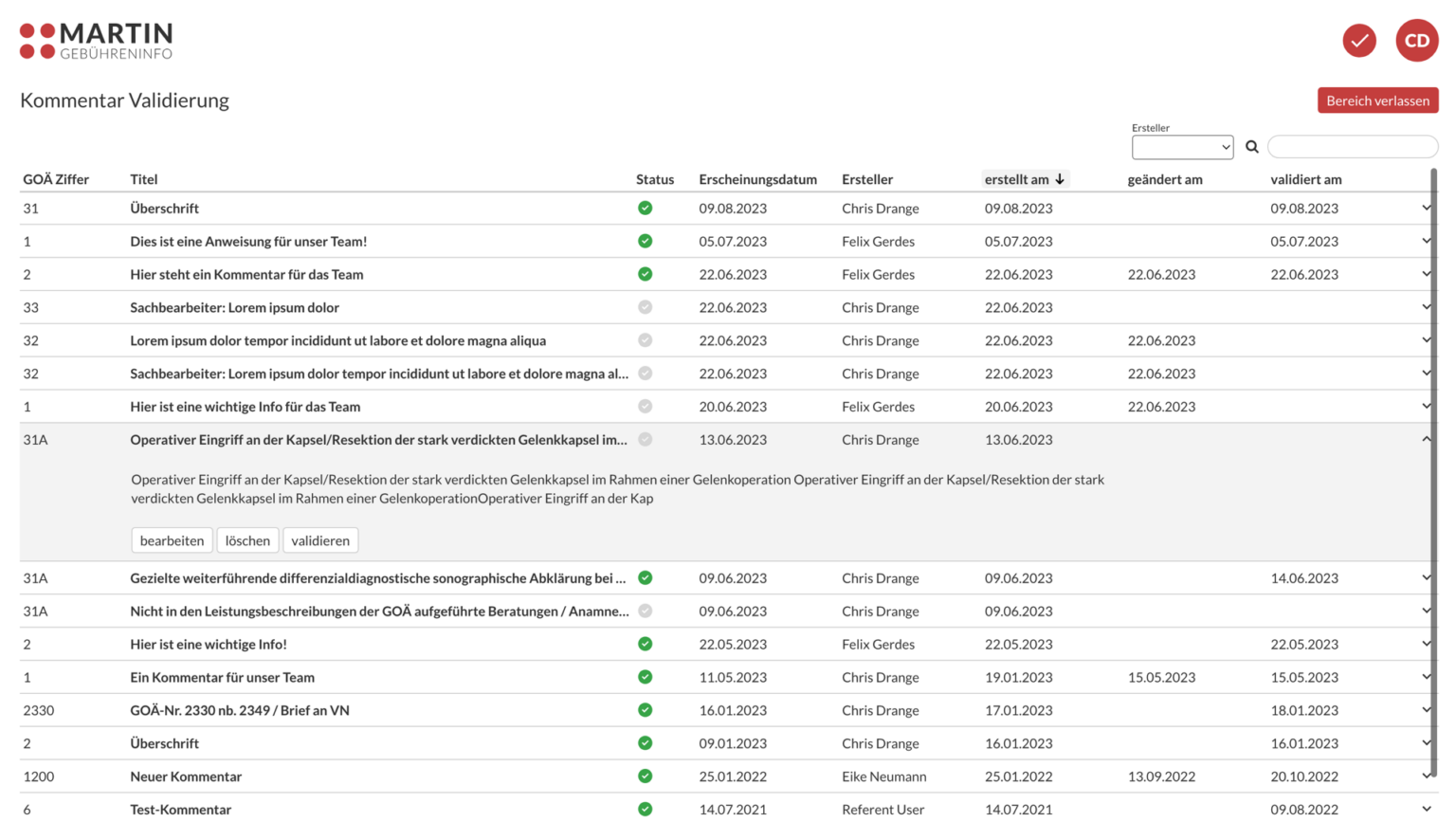Collapse the expanded 'Operativer Eingriff' row

(1426, 439)
